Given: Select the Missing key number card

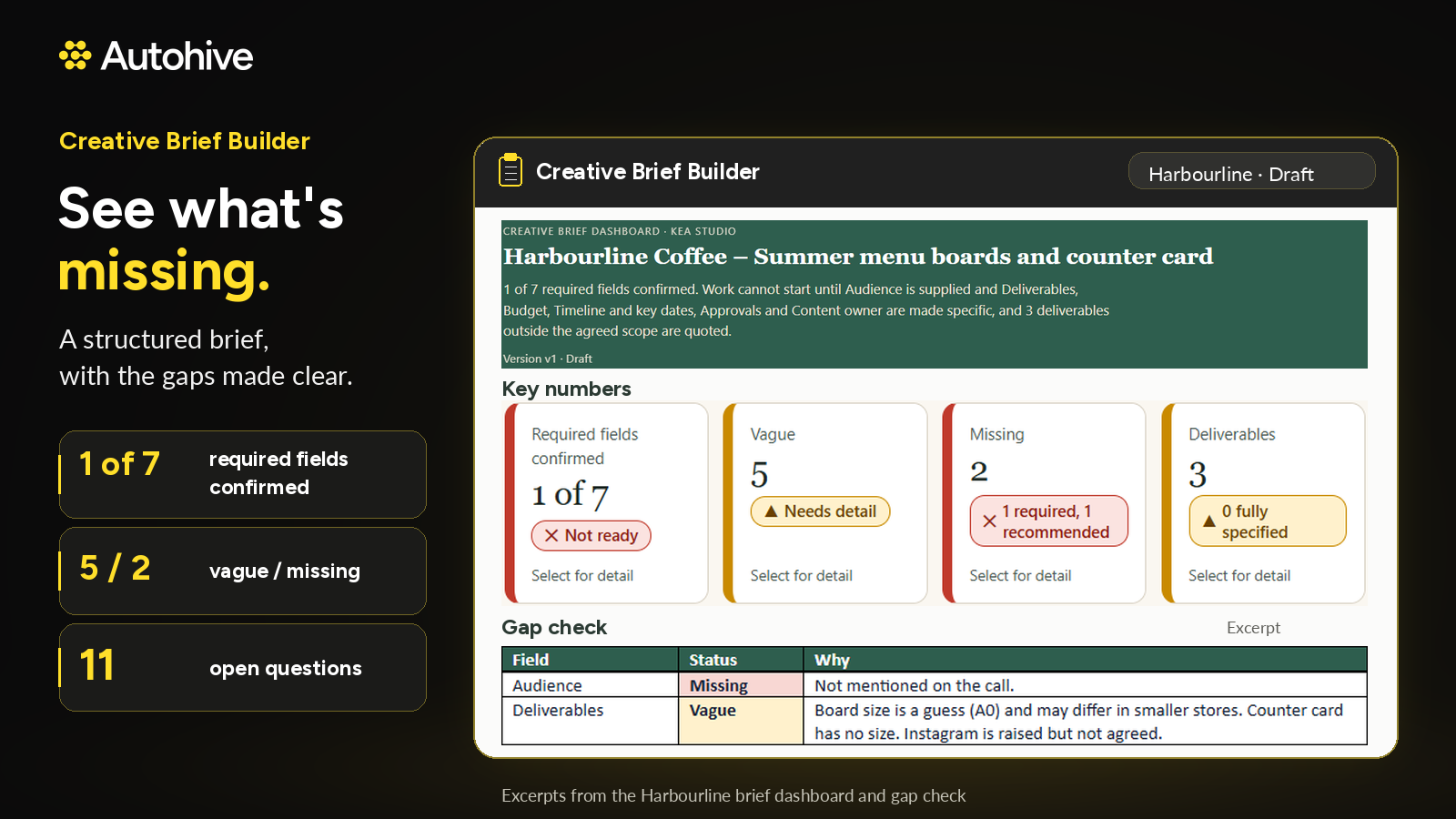Looking at the screenshot, I should click(1044, 503).
